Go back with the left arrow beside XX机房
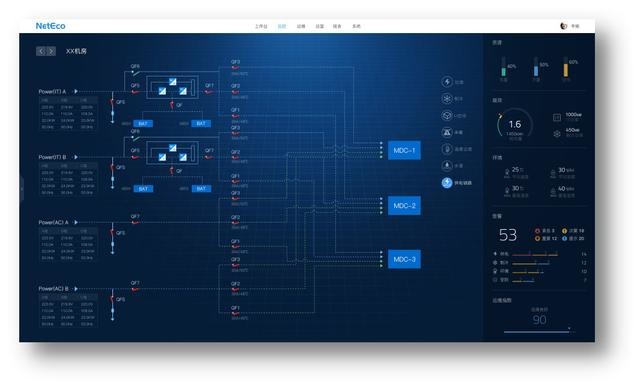The width and height of the screenshot is (640, 388). (41, 51)
